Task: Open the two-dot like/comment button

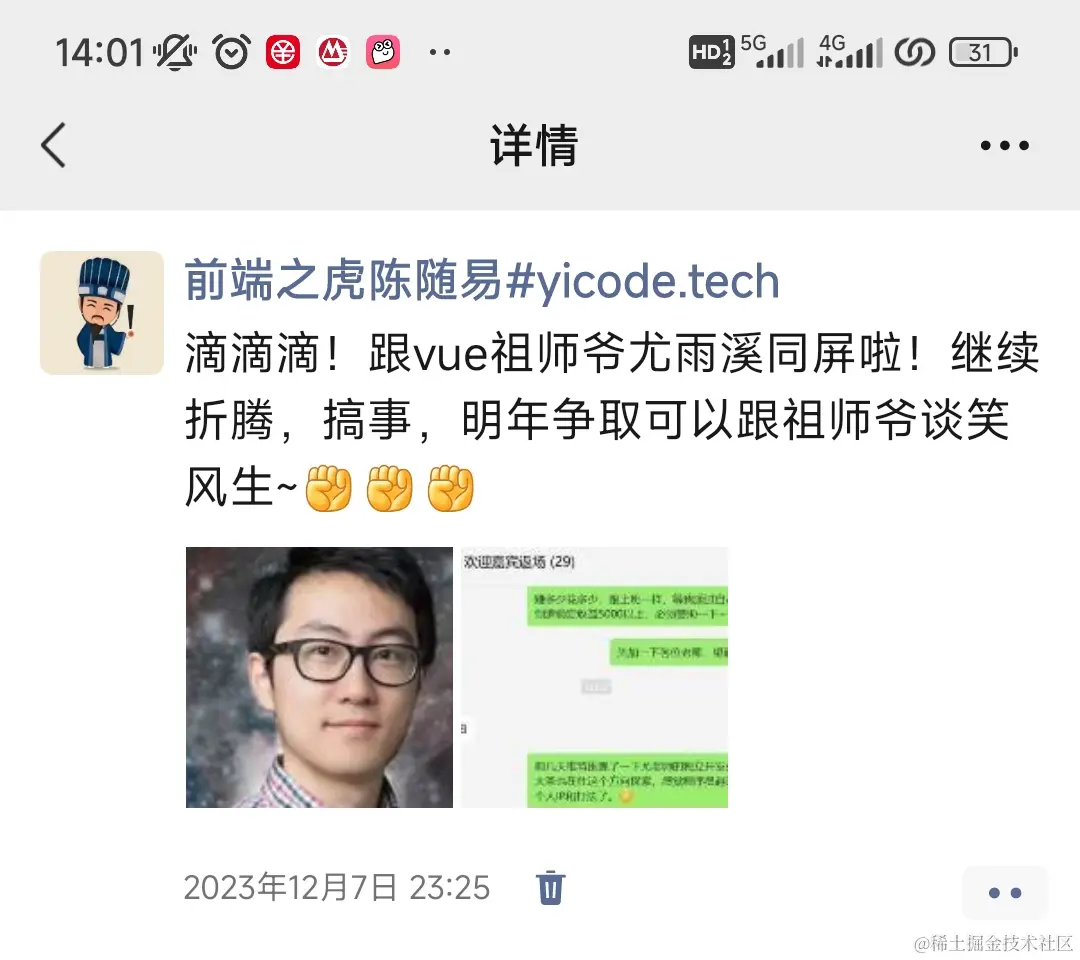Action: coord(1005,893)
